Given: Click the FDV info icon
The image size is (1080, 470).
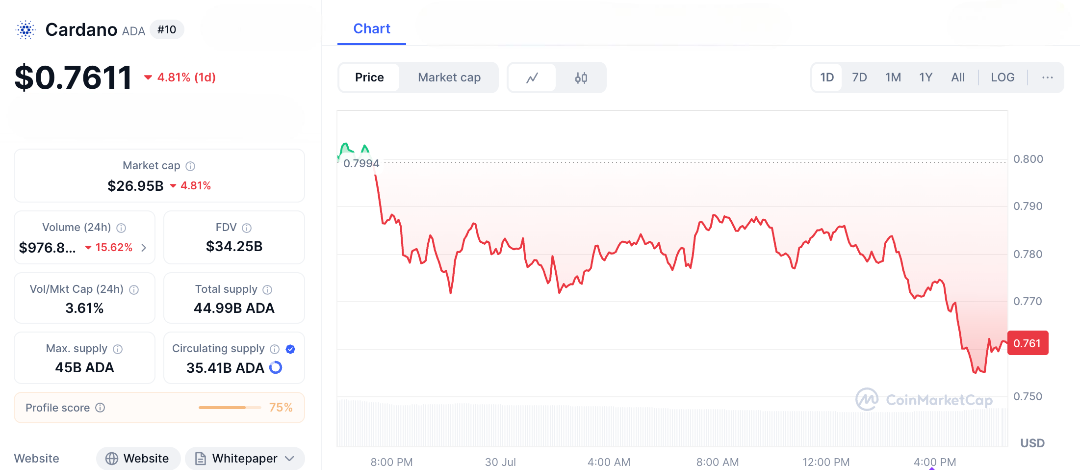Looking at the screenshot, I should point(247,228).
